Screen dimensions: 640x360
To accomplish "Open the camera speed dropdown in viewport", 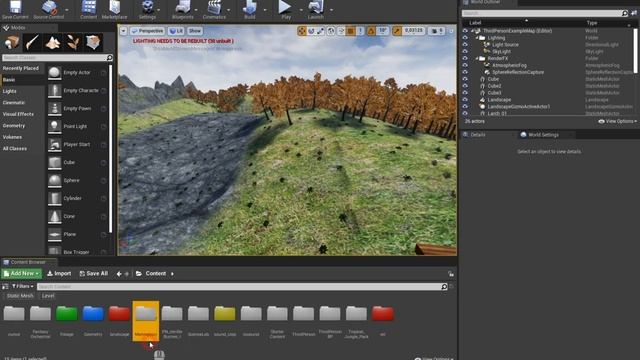I will click(x=437, y=31).
